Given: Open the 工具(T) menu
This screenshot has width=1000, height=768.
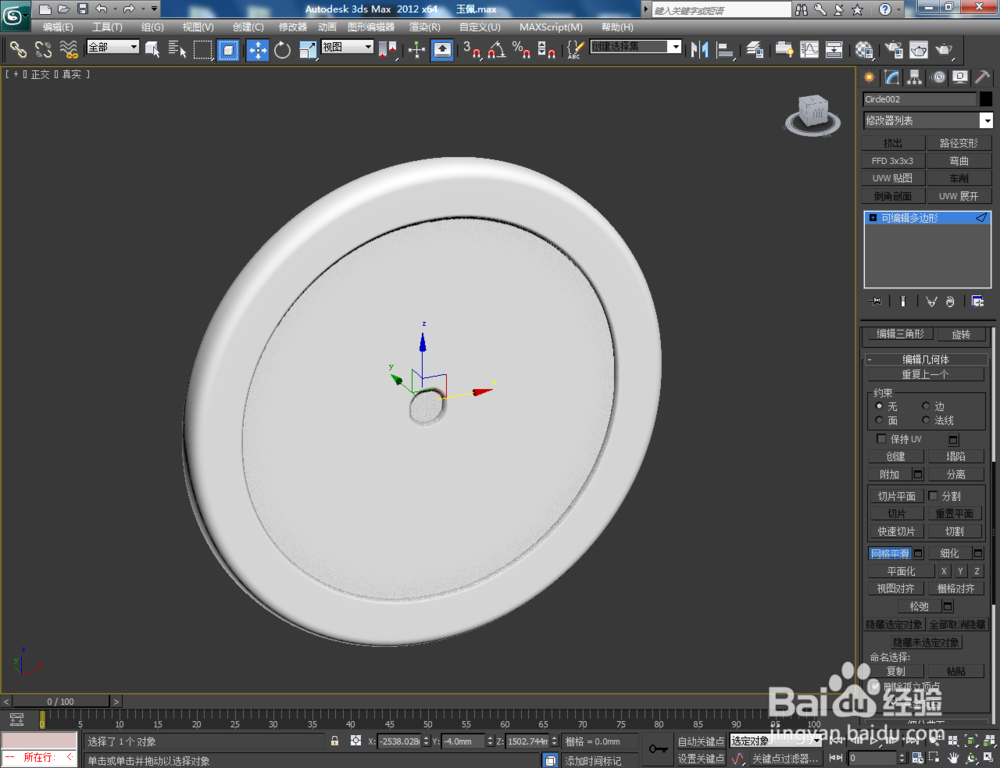Looking at the screenshot, I should [107, 27].
